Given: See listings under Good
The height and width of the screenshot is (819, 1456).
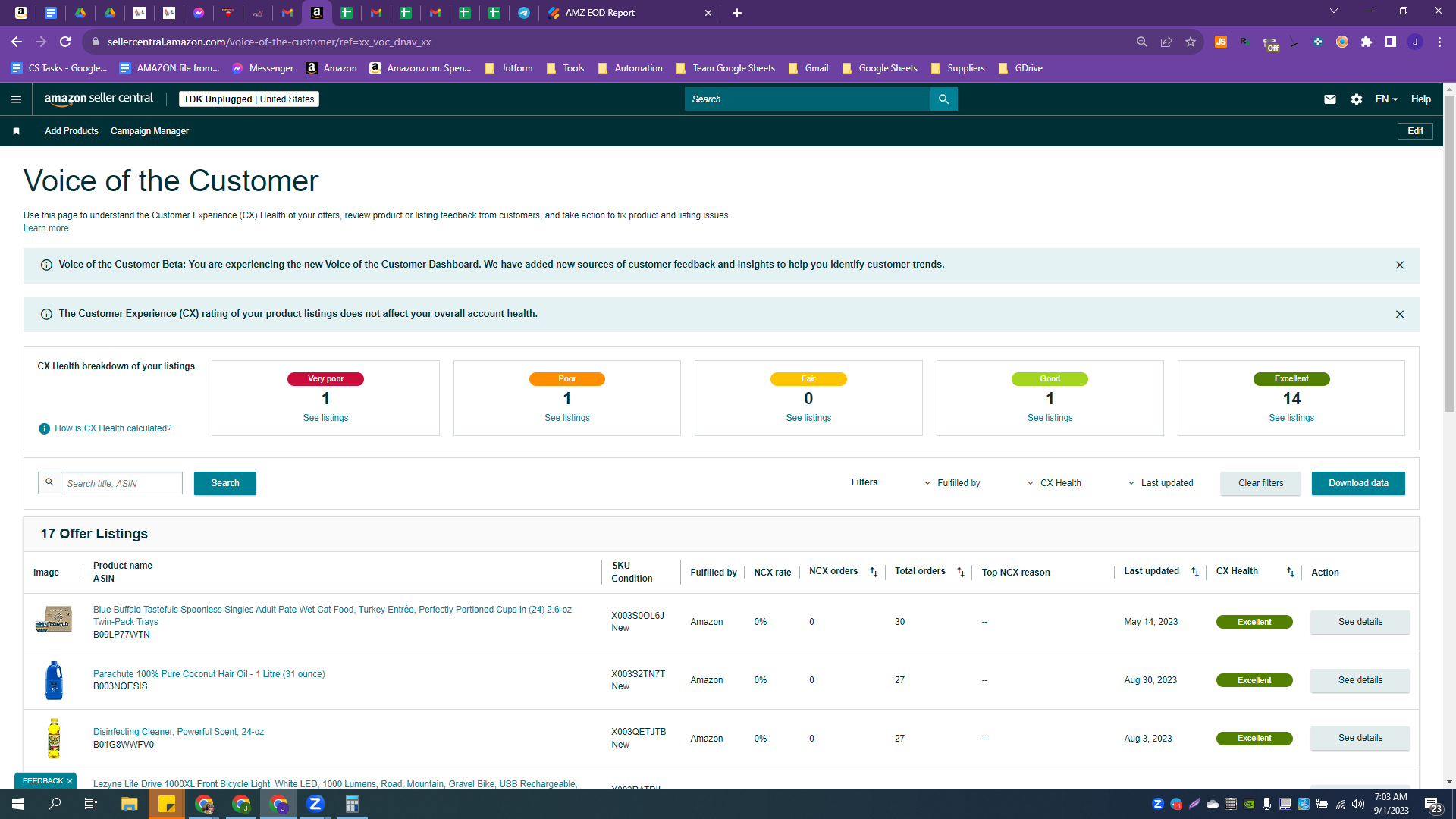Looking at the screenshot, I should [x=1050, y=418].
